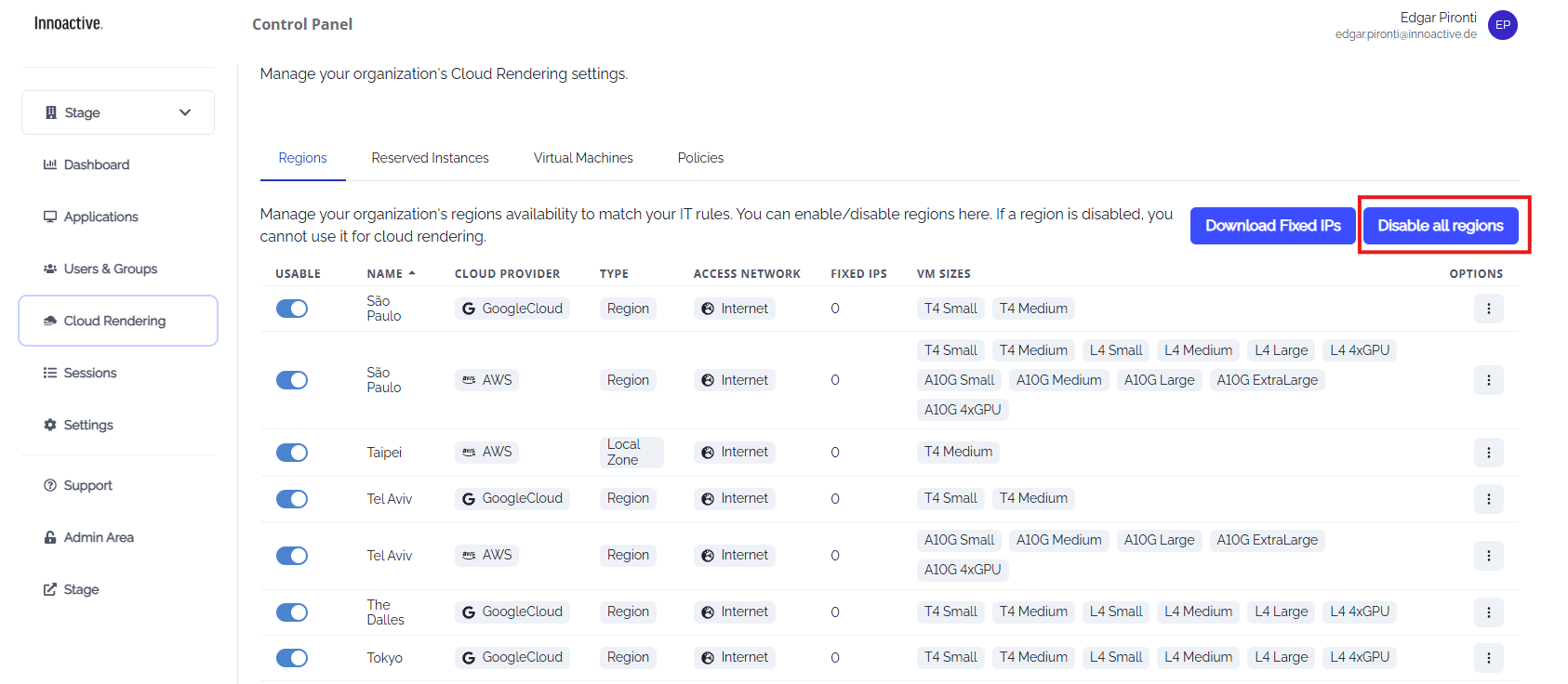The width and height of the screenshot is (1568, 684).
Task: Open the Admin Area
Action: click(x=99, y=537)
